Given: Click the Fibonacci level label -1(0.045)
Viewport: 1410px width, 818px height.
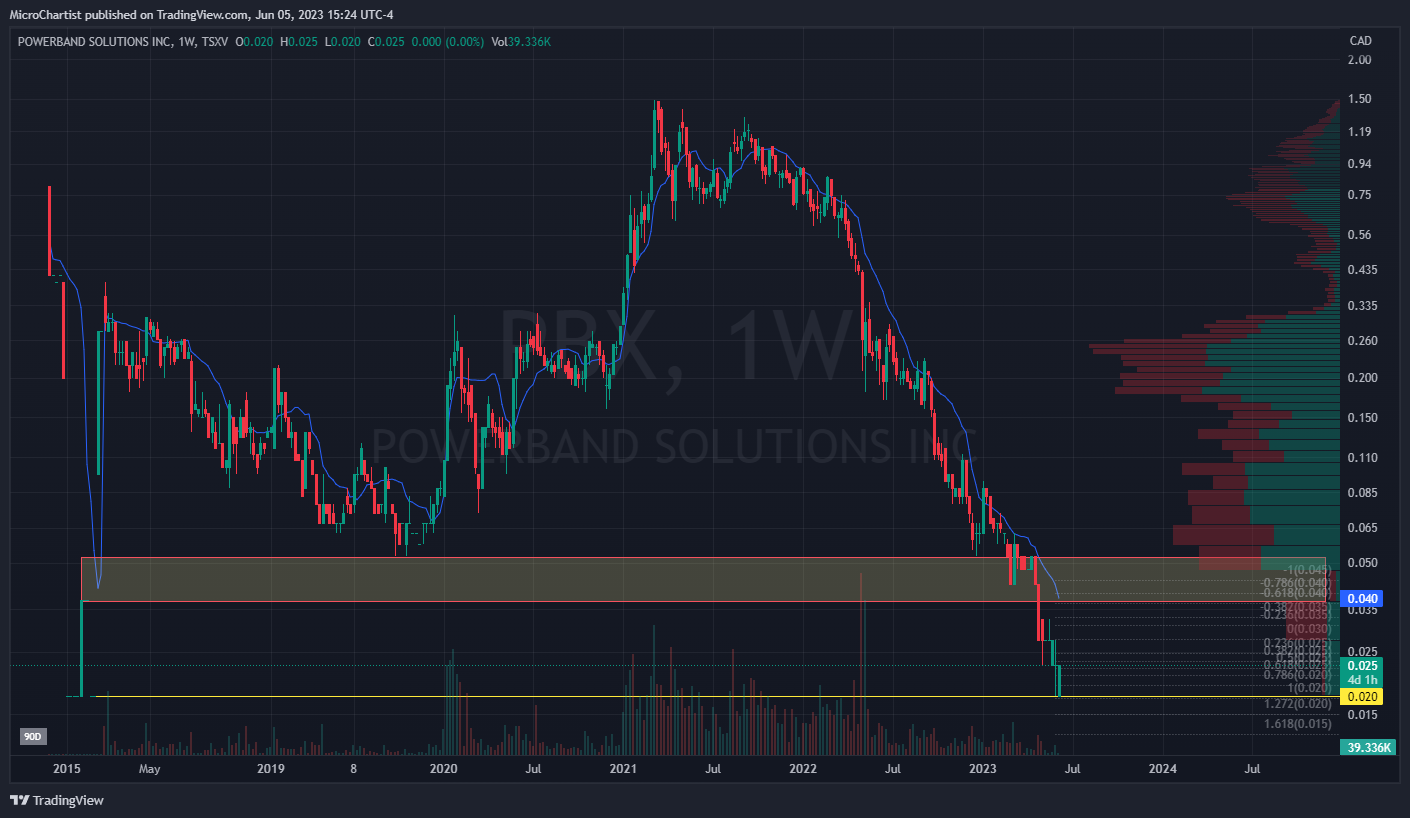Looking at the screenshot, I should coord(1309,569).
